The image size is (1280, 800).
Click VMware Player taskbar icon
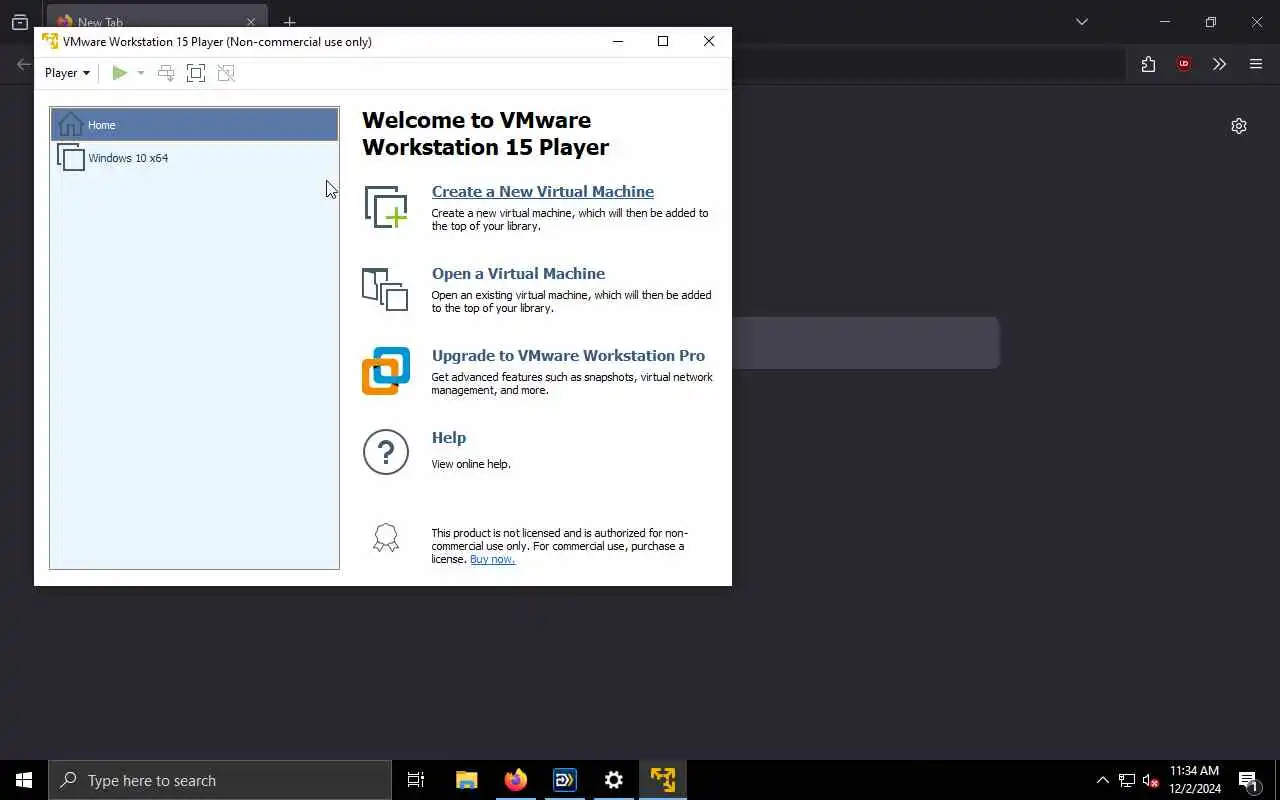(x=663, y=780)
